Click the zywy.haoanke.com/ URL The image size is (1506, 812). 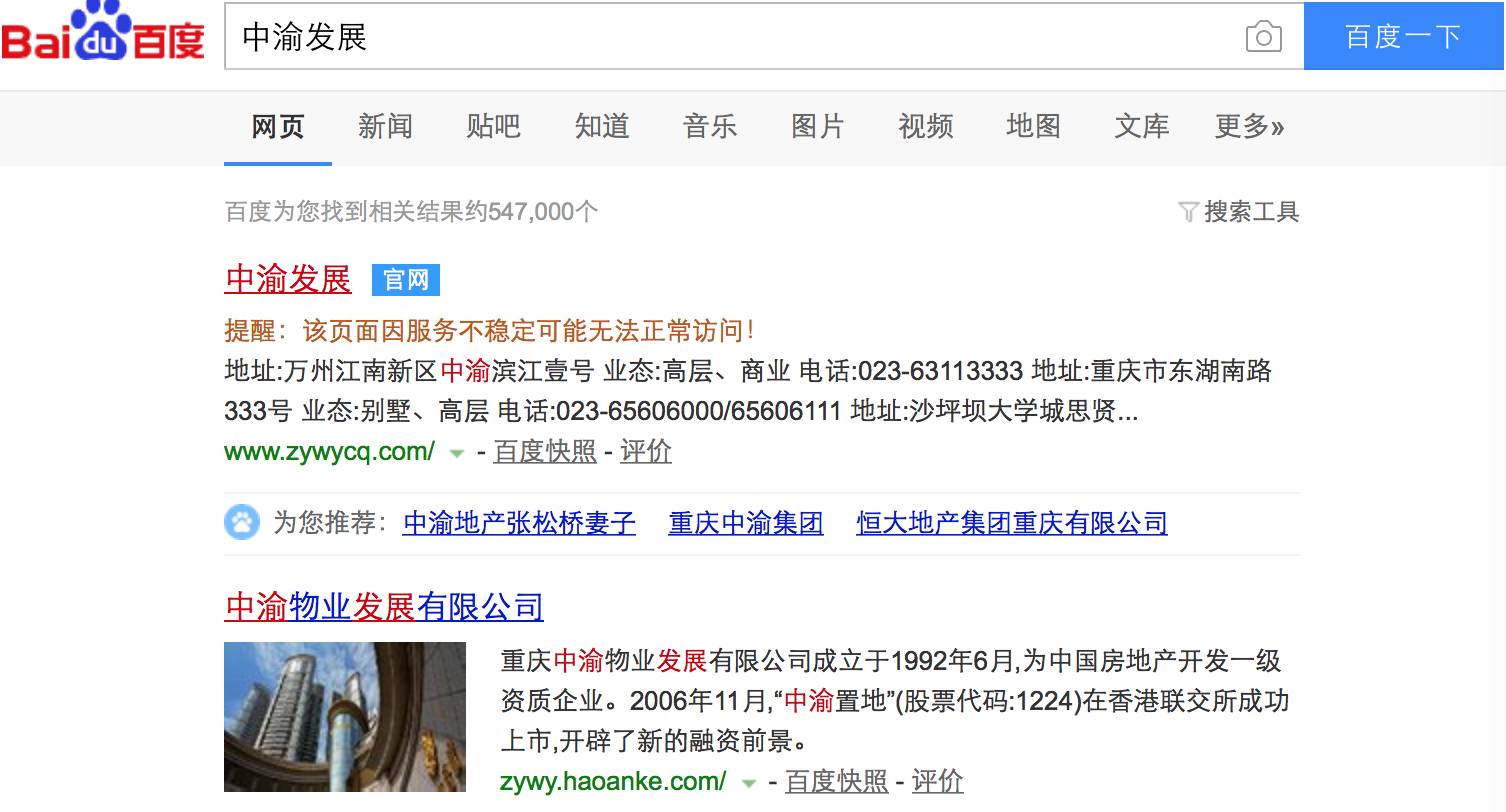[x=613, y=782]
